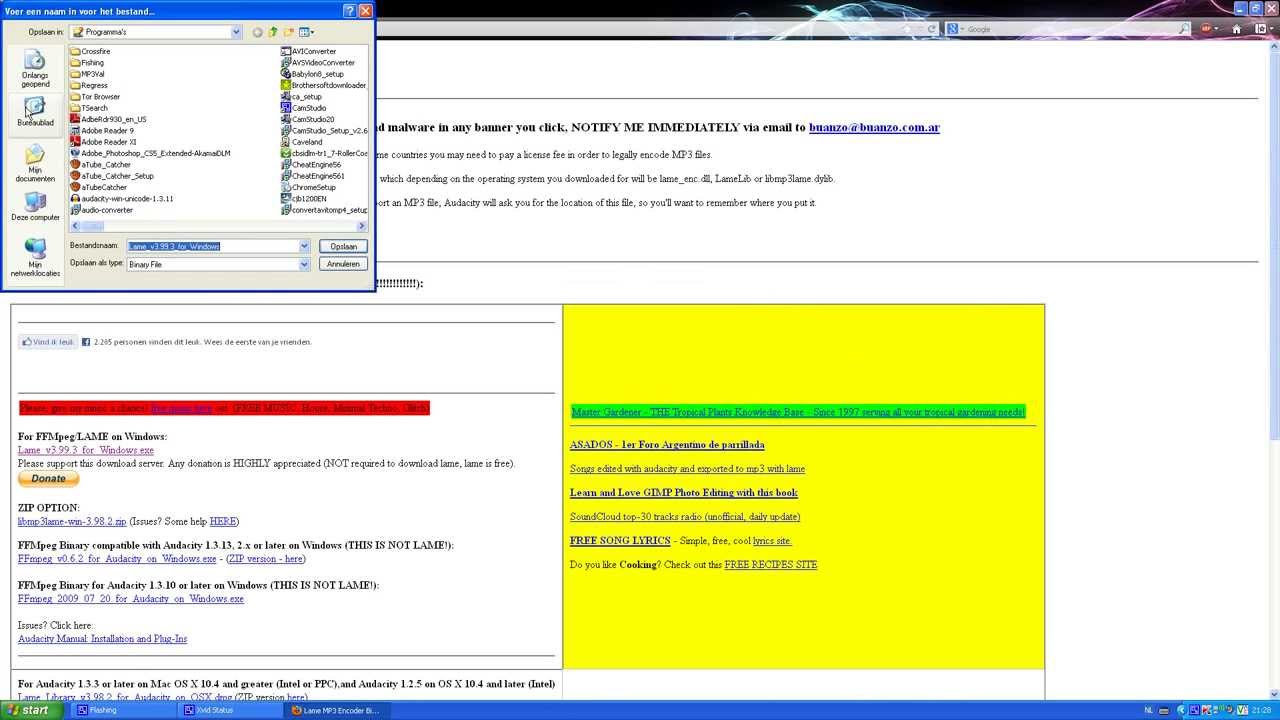This screenshot has width=1280, height=720.
Task: Select Adobe_Photoshop_CS5_Extended-AkamaiDLM file
Action: (150, 153)
